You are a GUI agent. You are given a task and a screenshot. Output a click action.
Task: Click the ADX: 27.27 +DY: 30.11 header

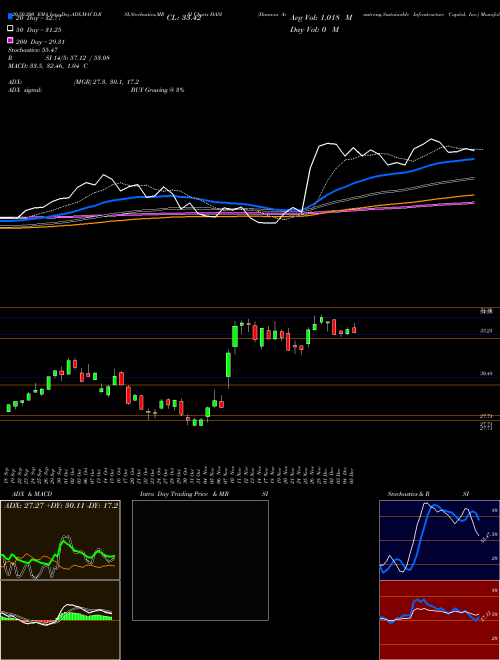pyautogui.click(x=61, y=505)
